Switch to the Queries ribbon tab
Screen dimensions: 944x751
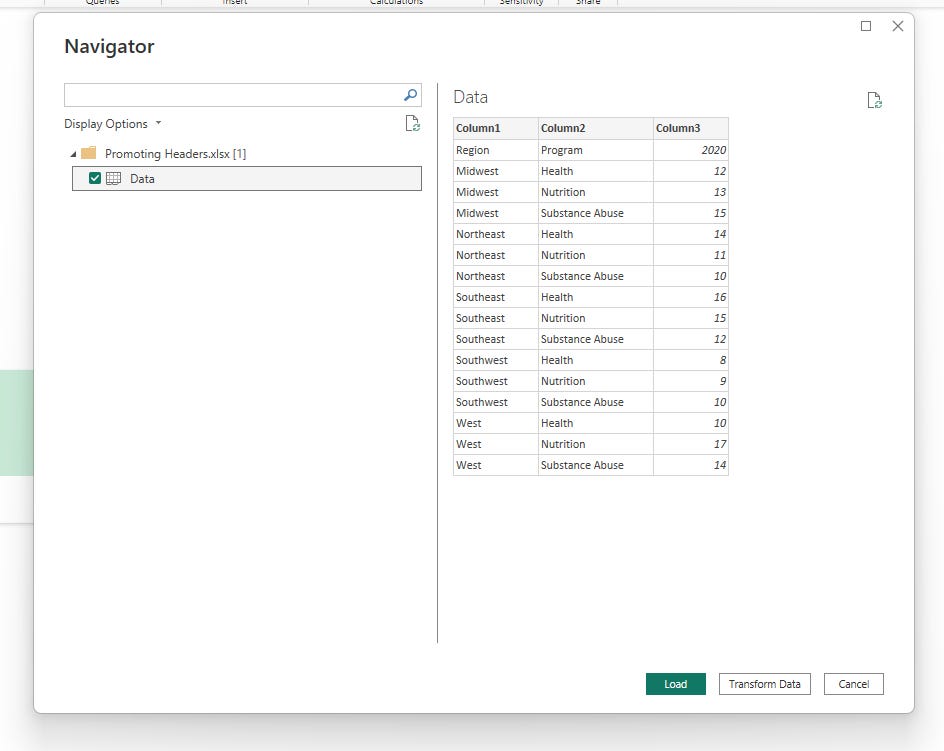click(103, 3)
